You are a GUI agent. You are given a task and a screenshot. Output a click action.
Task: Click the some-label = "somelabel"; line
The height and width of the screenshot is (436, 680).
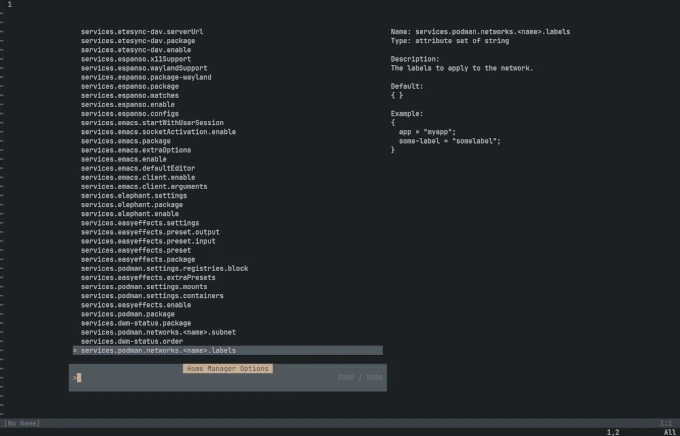pos(450,141)
